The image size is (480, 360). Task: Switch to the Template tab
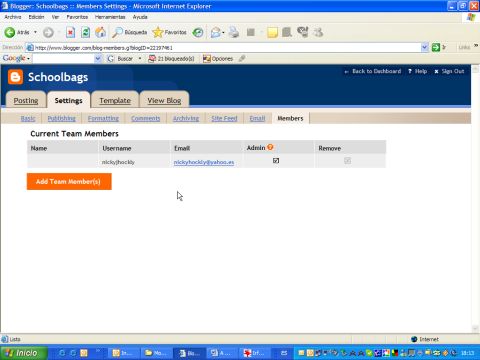(x=115, y=100)
